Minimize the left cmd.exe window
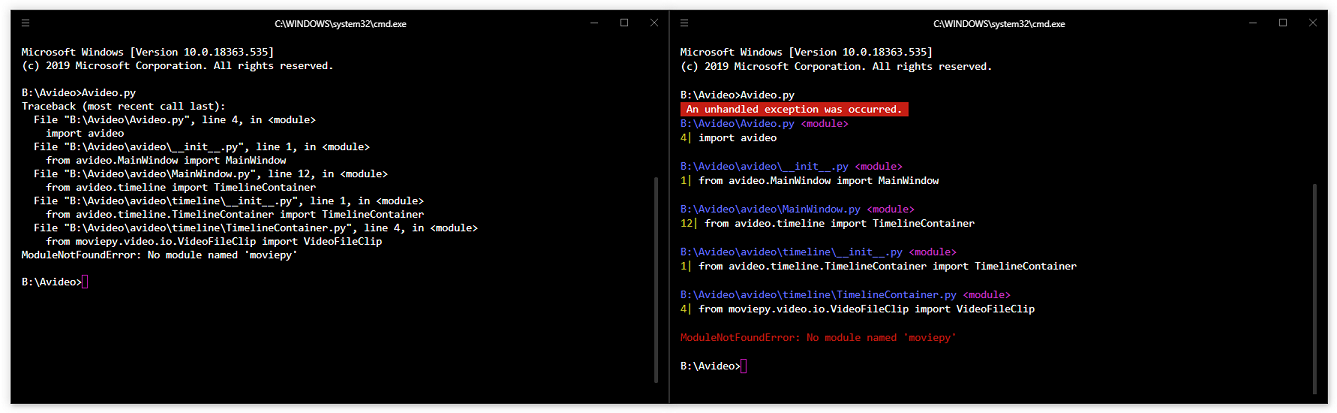This screenshot has height=413, width=1337. click(x=594, y=22)
